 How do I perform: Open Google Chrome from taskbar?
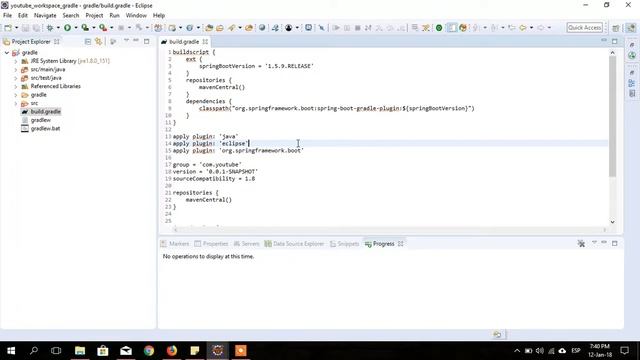(149, 351)
